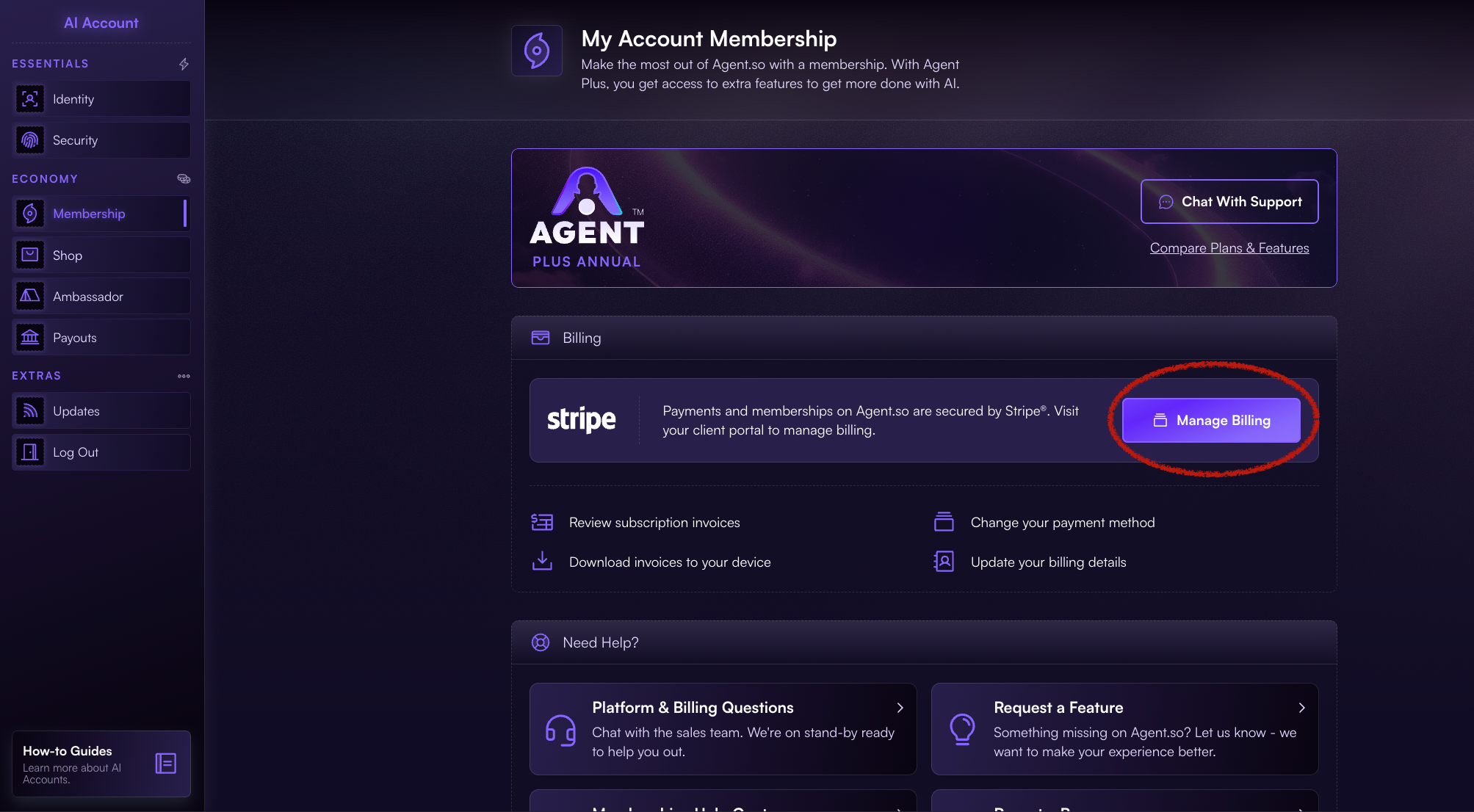This screenshot has height=812, width=1474.
Task: Click the Extras three-dots icon
Action: tap(184, 376)
